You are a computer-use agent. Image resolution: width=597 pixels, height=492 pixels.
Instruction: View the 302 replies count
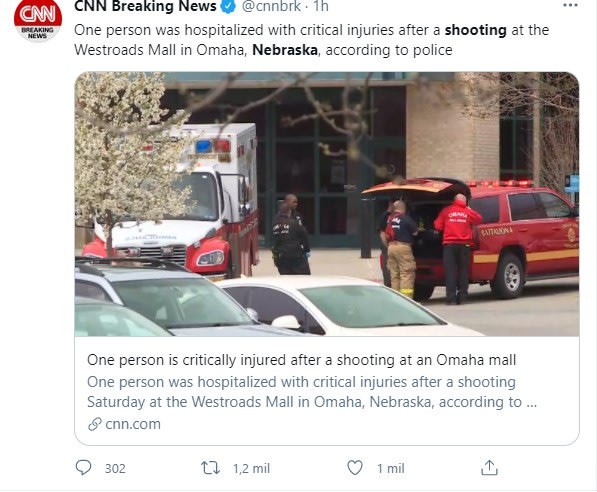coord(115,468)
